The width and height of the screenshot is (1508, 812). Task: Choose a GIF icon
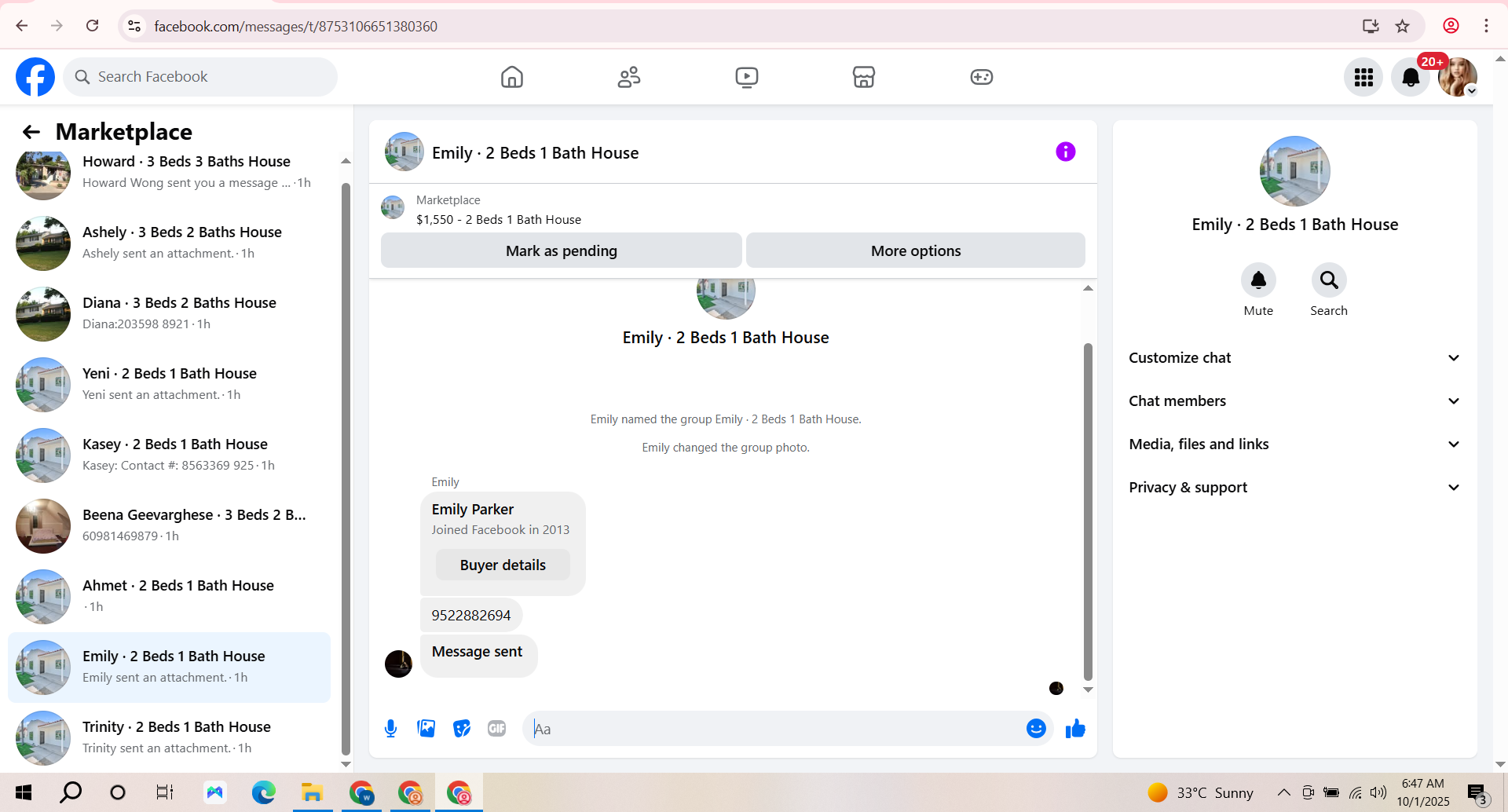(x=497, y=729)
